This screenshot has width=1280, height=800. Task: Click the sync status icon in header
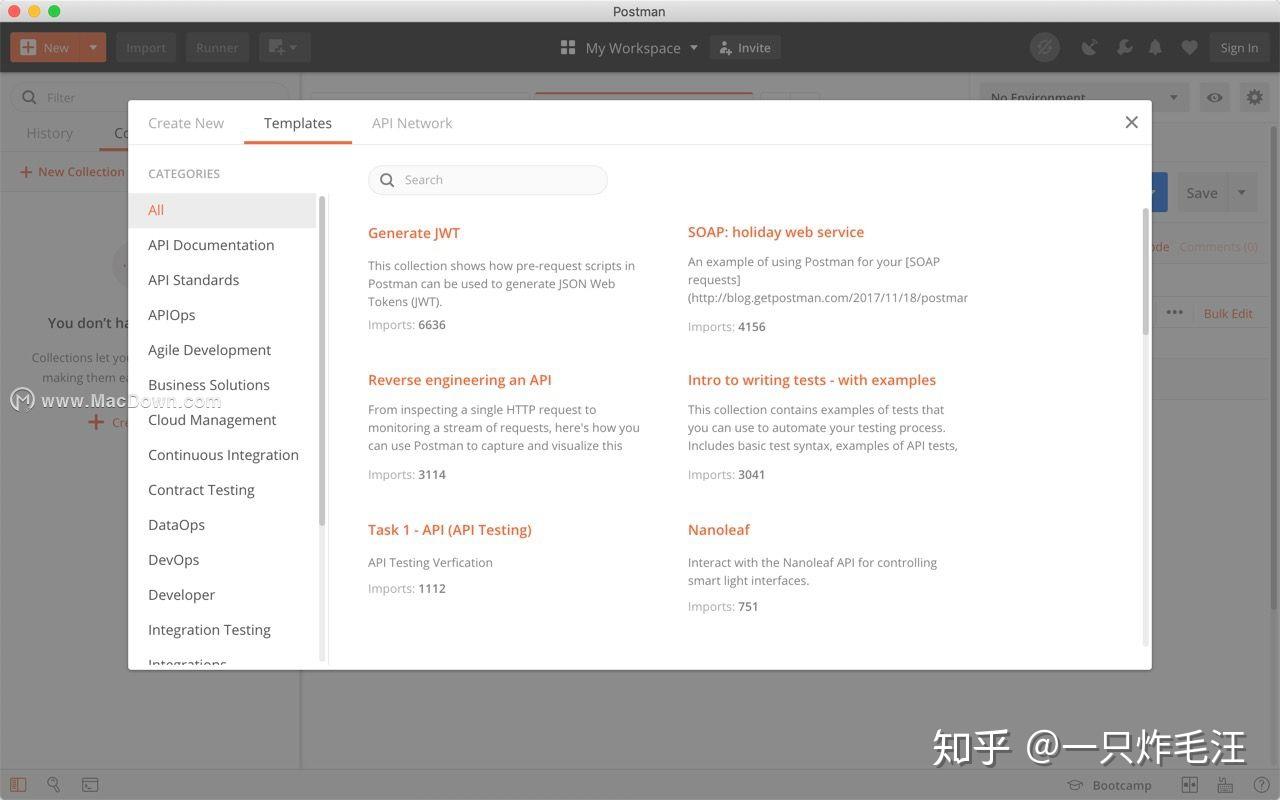[x=1045, y=47]
